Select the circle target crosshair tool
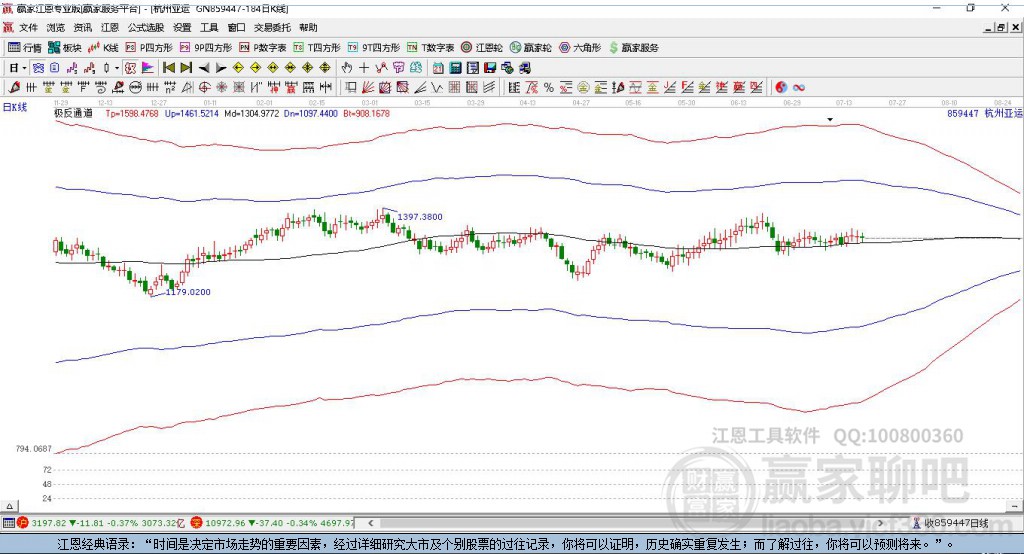The width and height of the screenshot is (1024, 554). coord(204,88)
